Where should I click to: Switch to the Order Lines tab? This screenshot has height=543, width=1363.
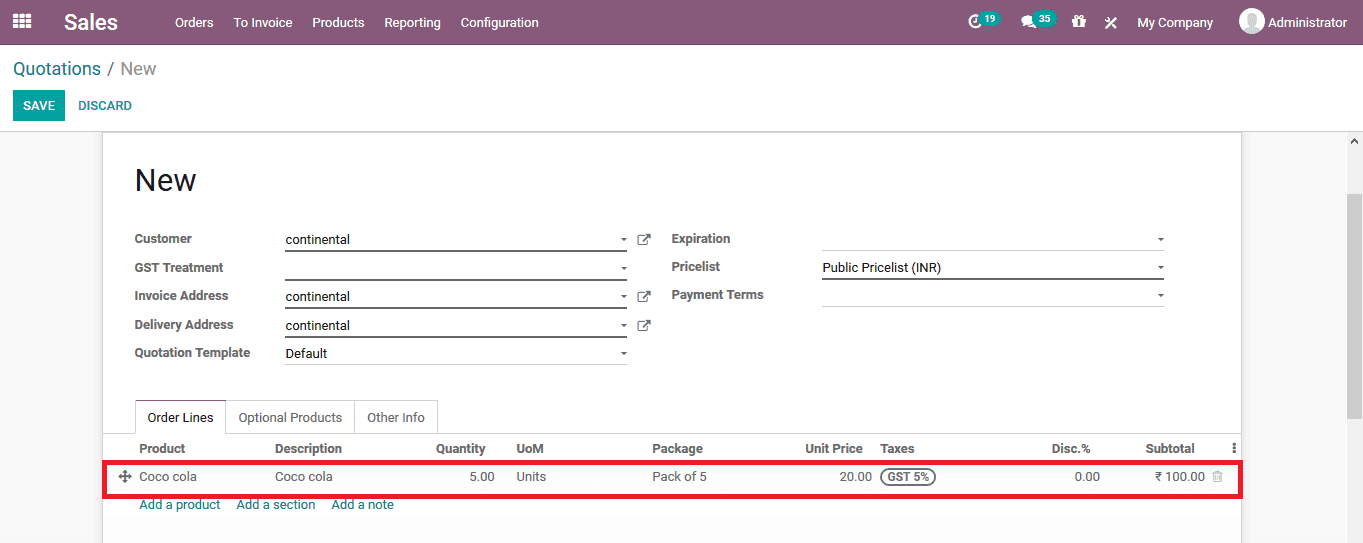[181, 417]
